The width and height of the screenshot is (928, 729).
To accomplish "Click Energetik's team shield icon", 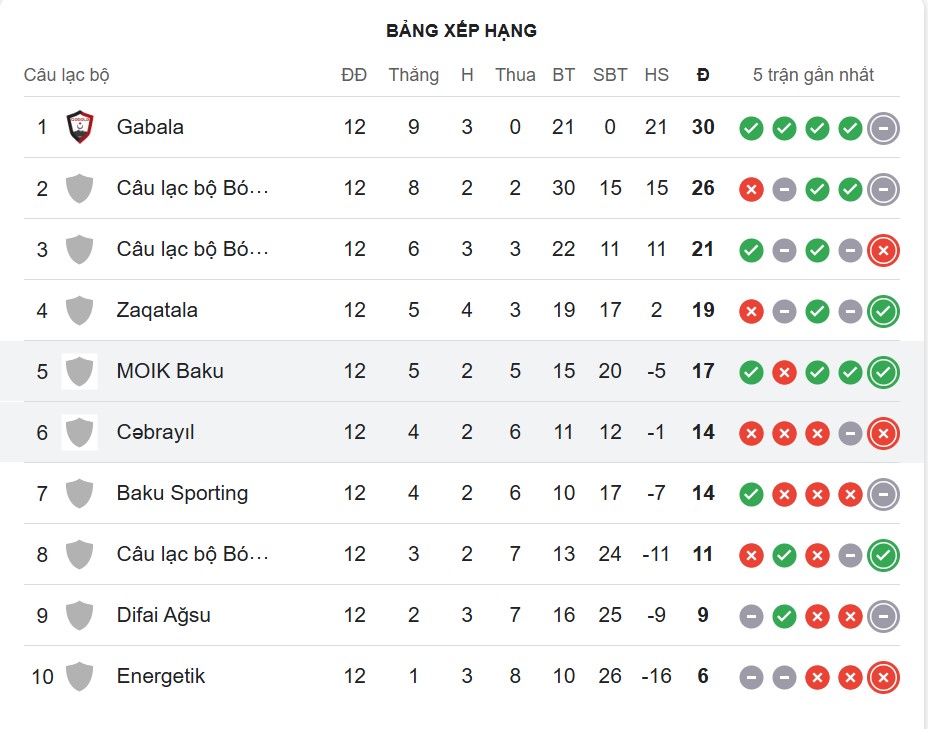I will pyautogui.click(x=78, y=676).
